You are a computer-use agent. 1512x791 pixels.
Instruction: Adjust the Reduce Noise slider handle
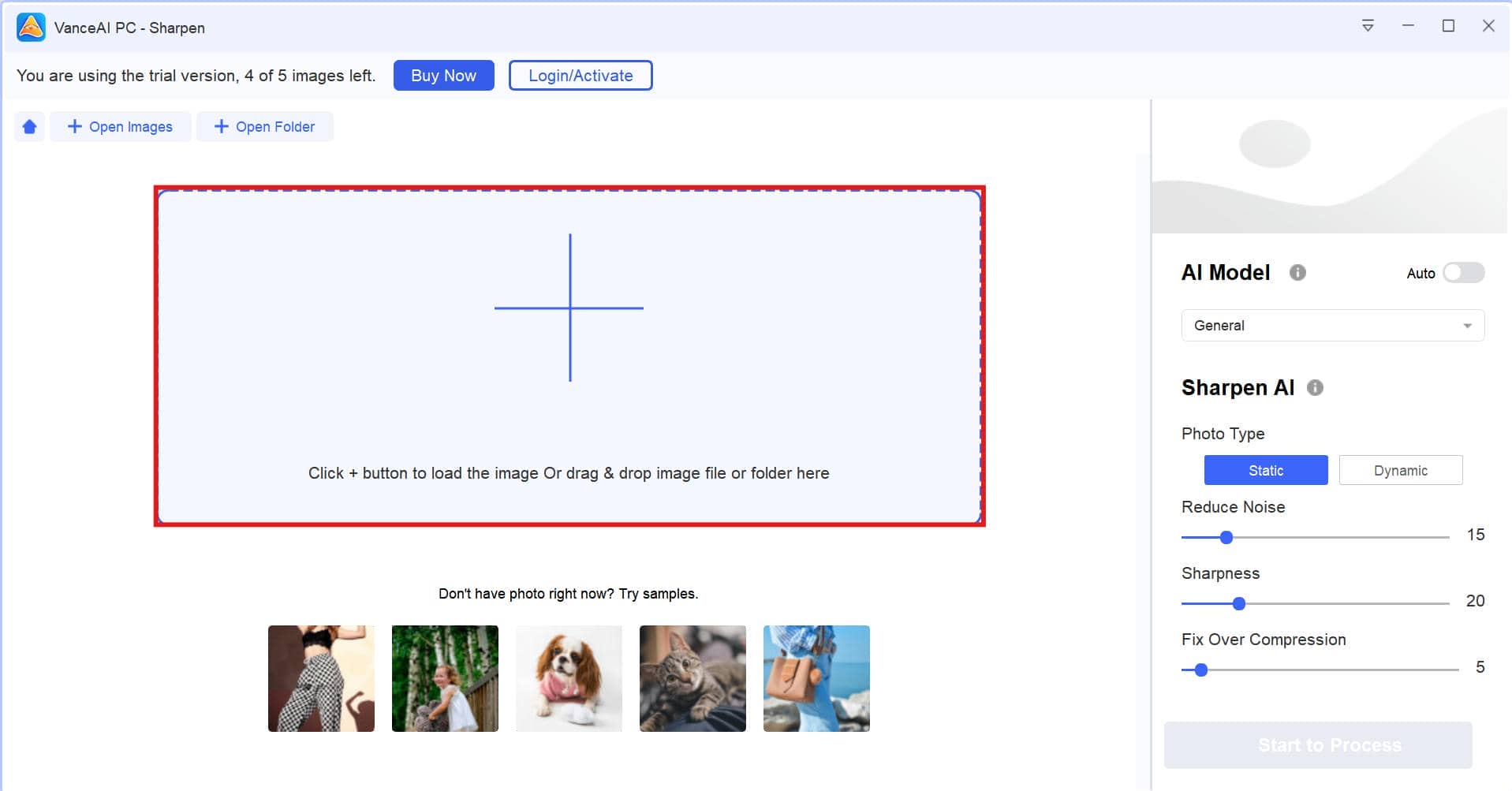coord(1226,537)
